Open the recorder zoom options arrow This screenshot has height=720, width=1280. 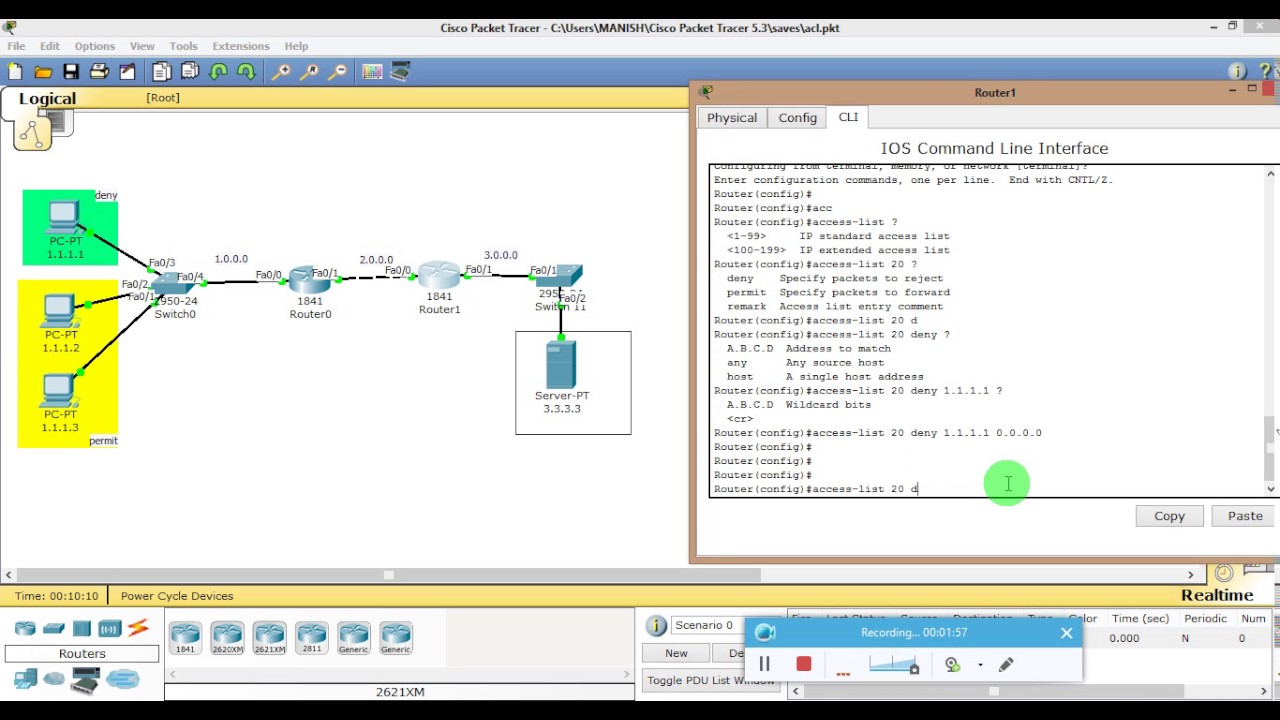coord(980,665)
